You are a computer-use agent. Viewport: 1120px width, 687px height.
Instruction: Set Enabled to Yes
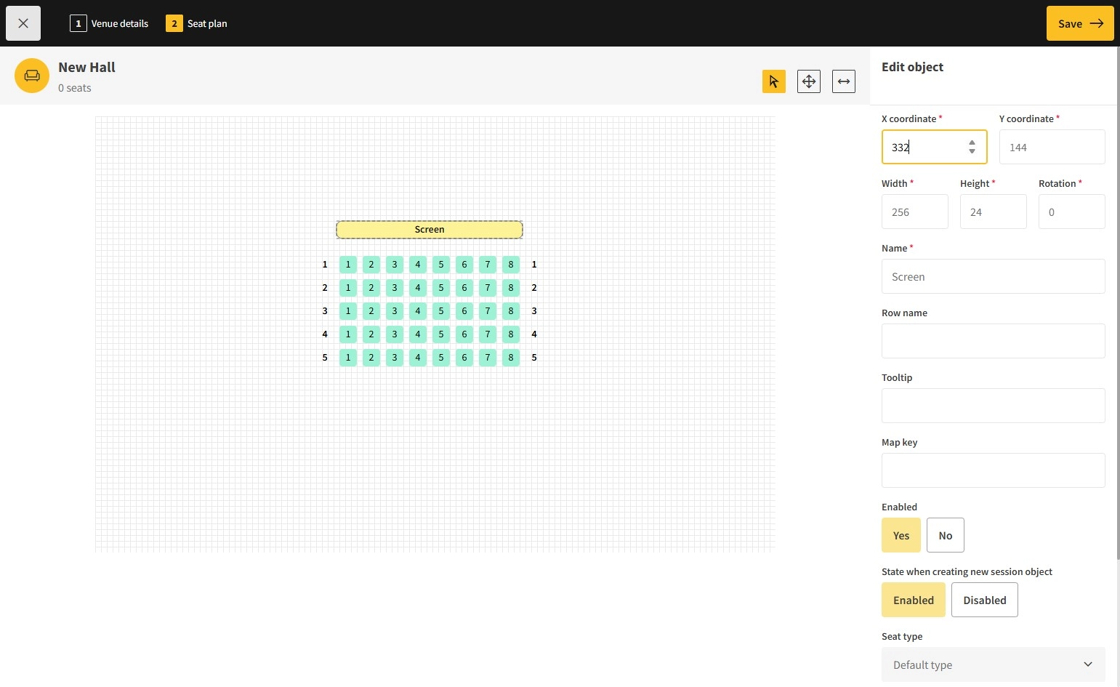[900, 535]
